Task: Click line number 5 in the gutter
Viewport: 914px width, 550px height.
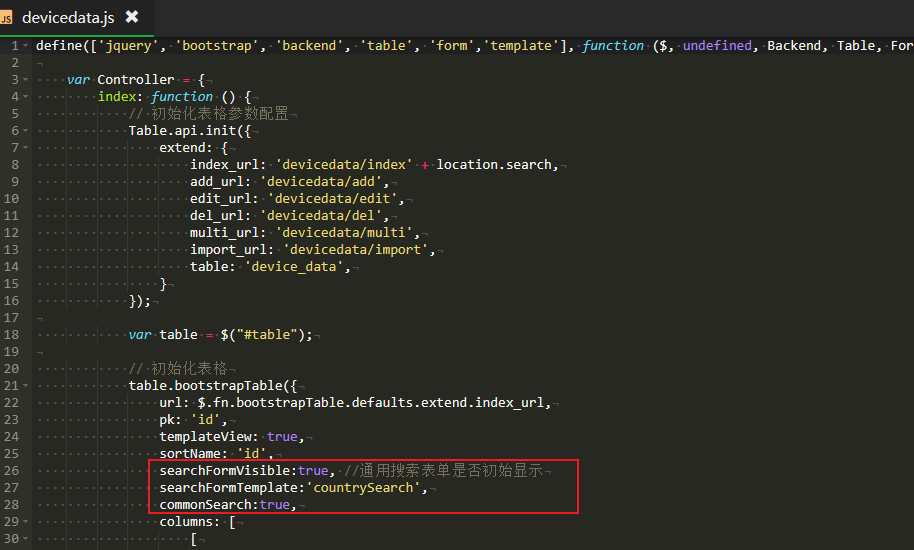Action: coord(15,114)
